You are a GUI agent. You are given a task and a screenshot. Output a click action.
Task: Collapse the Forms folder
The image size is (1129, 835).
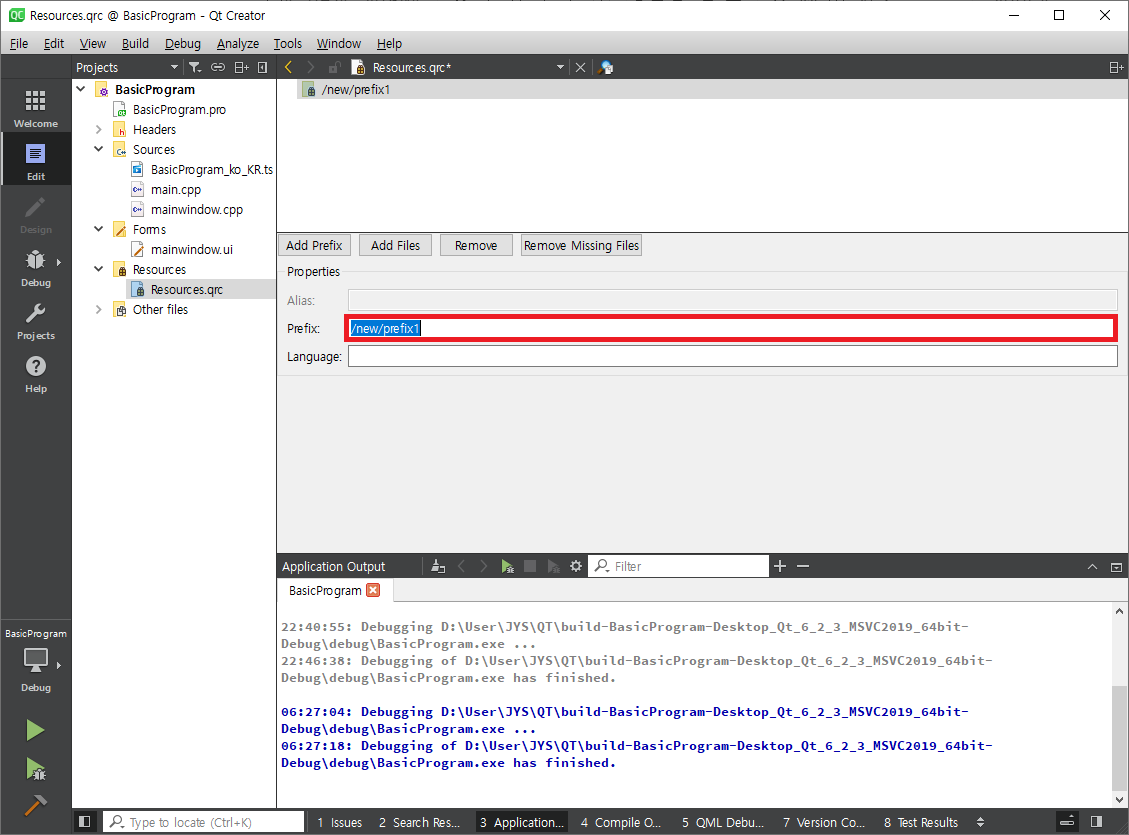coord(99,229)
